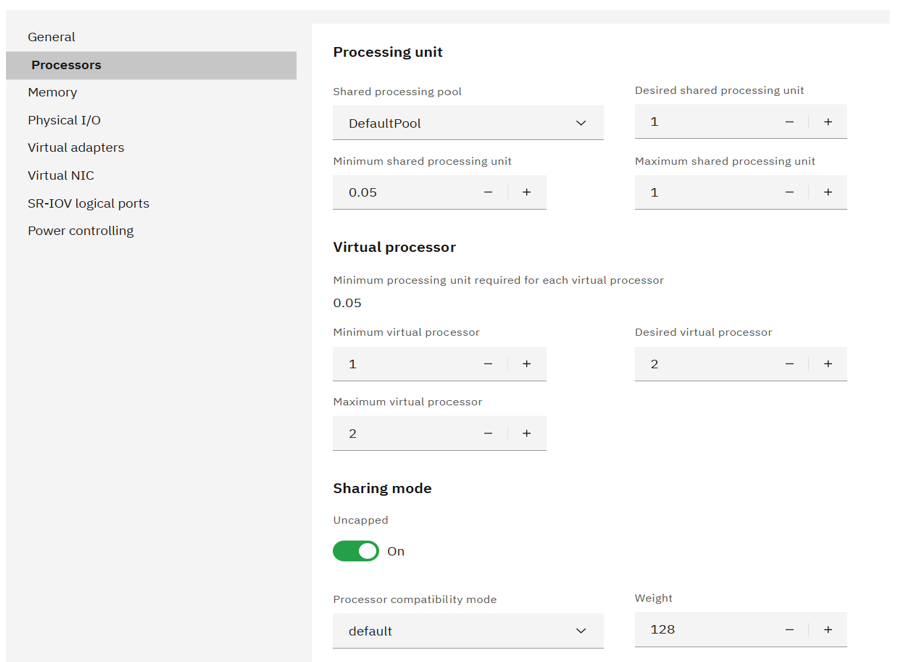Viewport: 907px width, 662px height.
Task: Decrement Maximum virtual processor with minus
Action: tap(488, 433)
